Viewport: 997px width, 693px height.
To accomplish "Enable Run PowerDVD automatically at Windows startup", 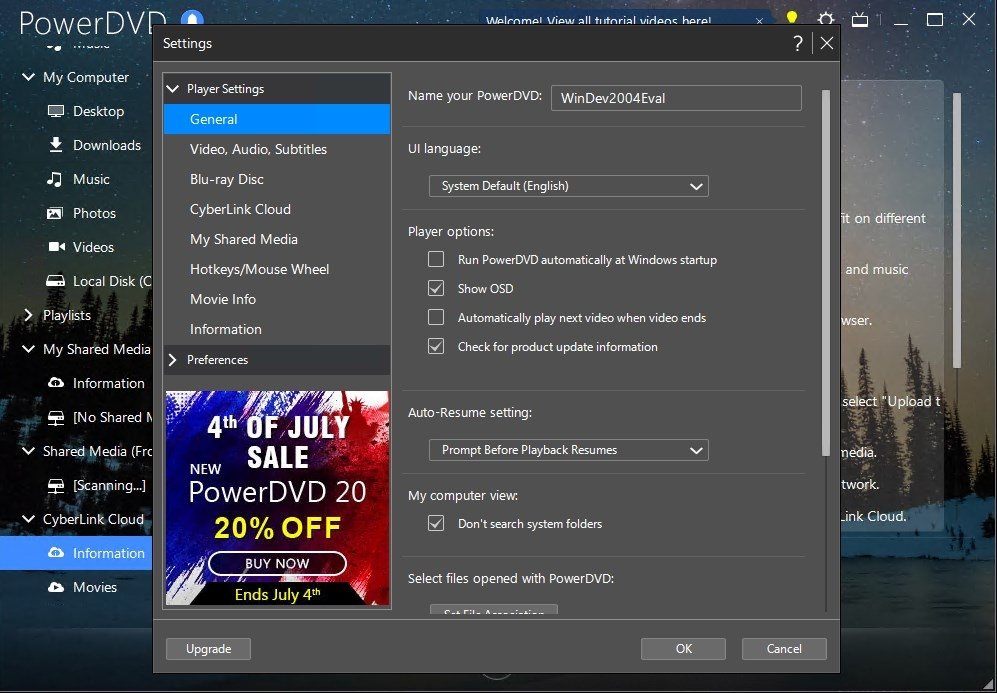I will (x=436, y=259).
